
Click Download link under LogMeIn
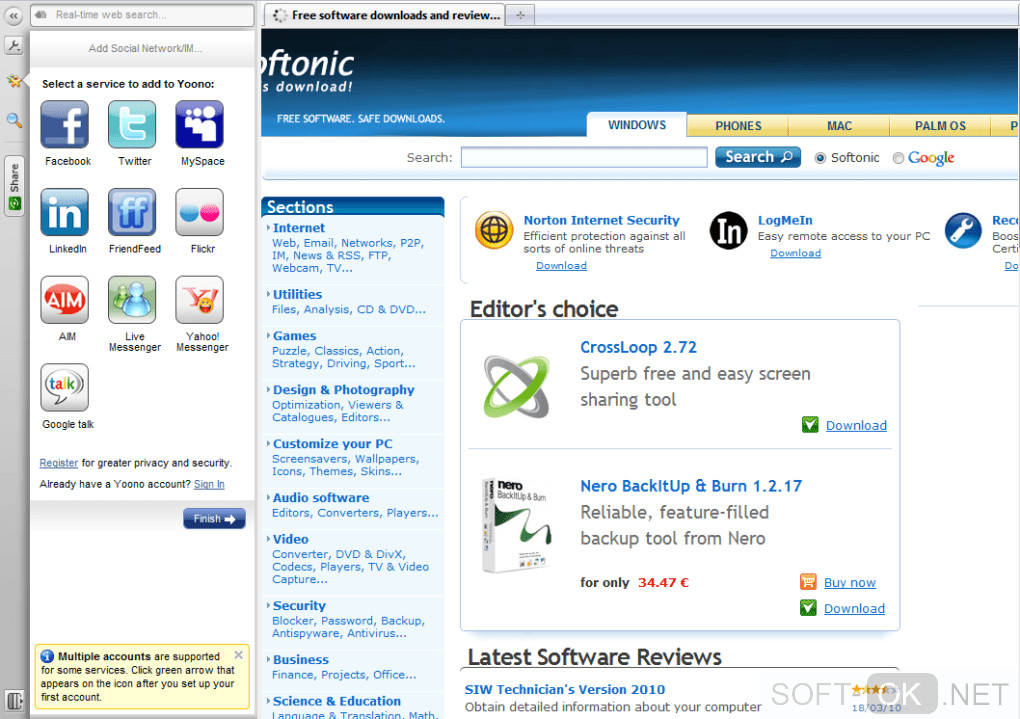click(x=796, y=253)
